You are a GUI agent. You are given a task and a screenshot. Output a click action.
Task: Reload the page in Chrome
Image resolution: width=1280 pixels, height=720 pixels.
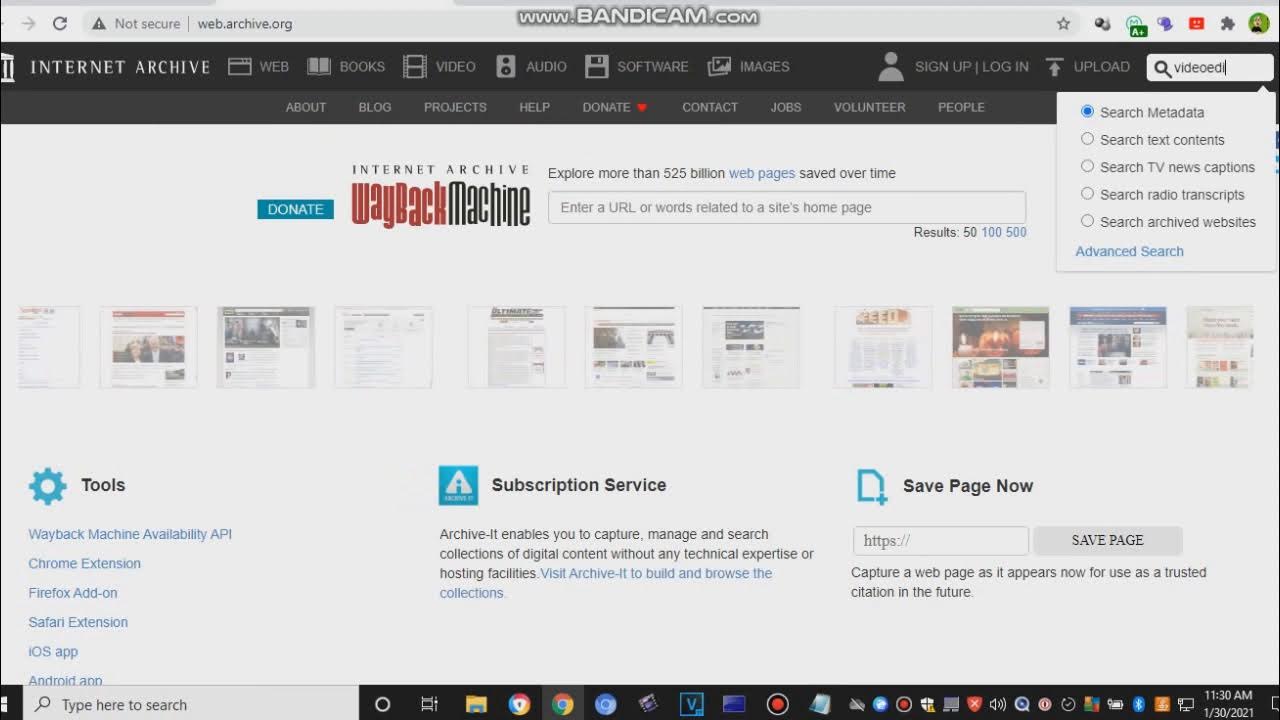pyautogui.click(x=60, y=23)
